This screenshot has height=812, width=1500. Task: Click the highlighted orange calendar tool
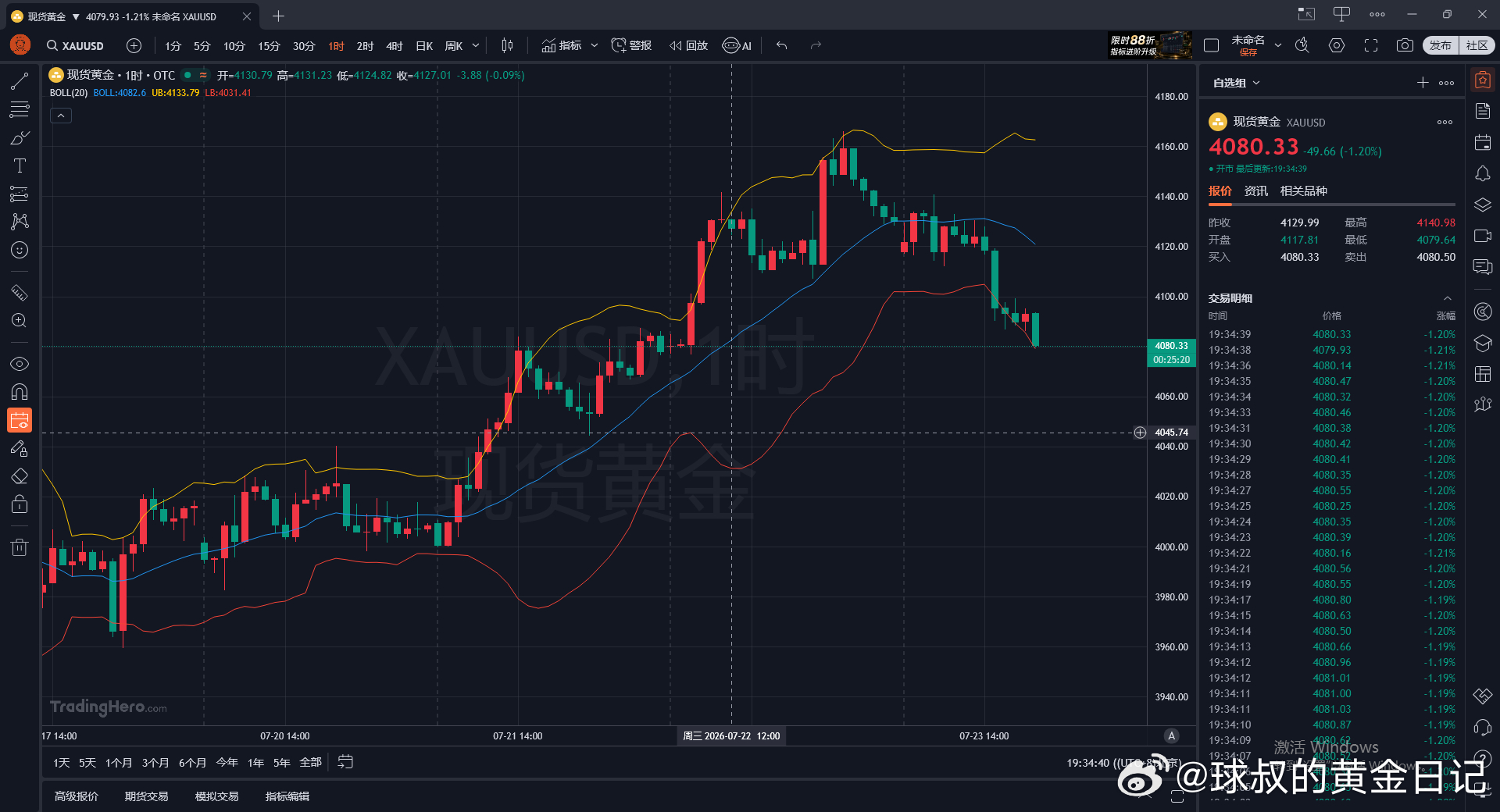point(20,420)
